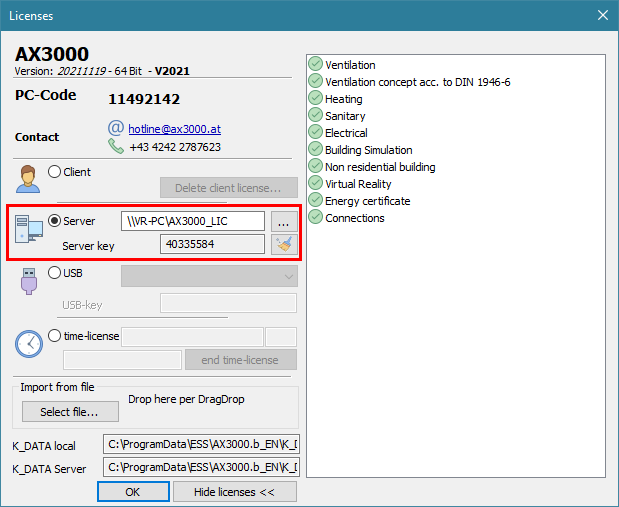619x507 pixels.
Task: Click the Virtual Reality check icon
Action: 315,182
